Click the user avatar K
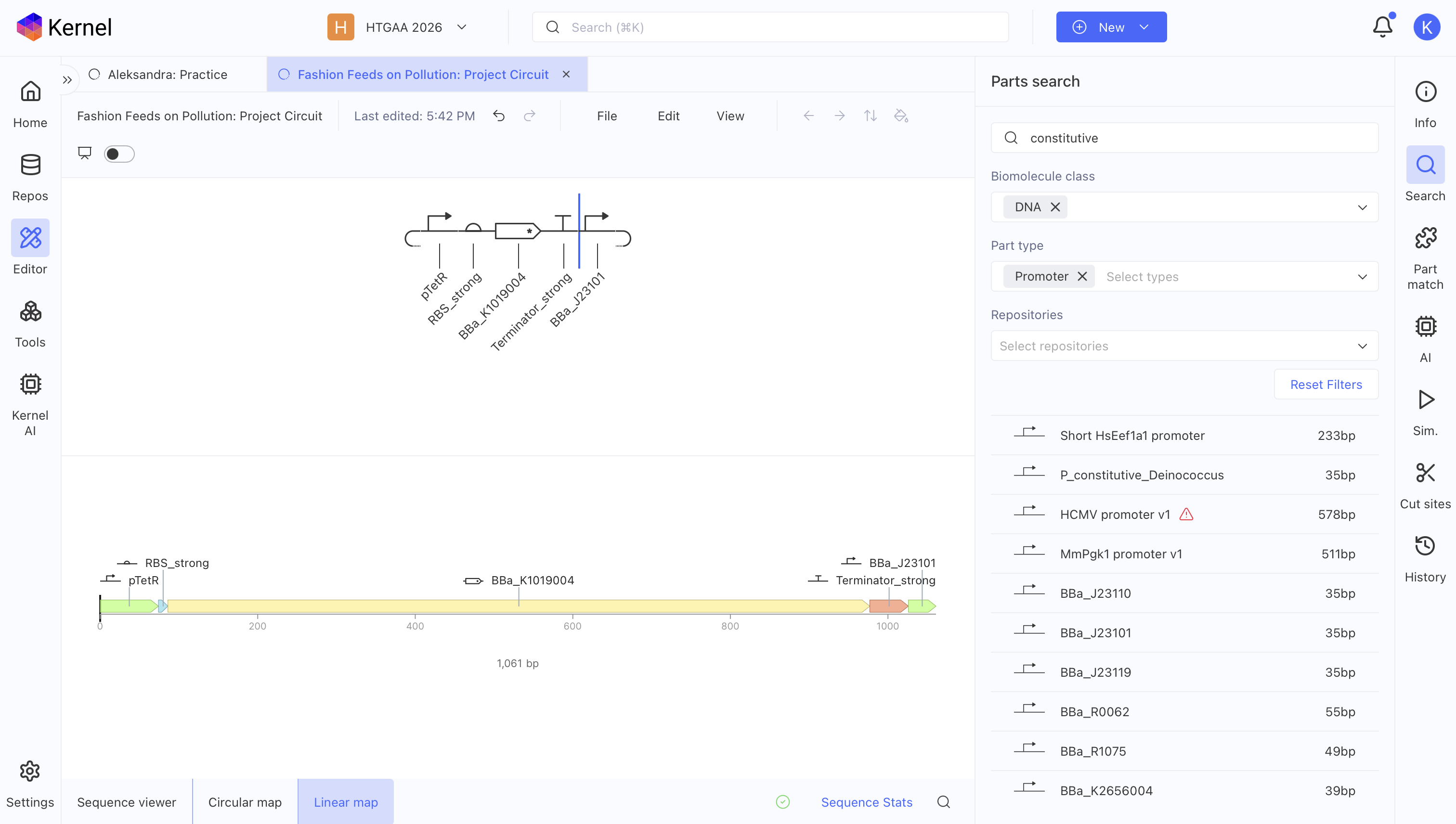The width and height of the screenshot is (1456, 824). click(x=1427, y=27)
